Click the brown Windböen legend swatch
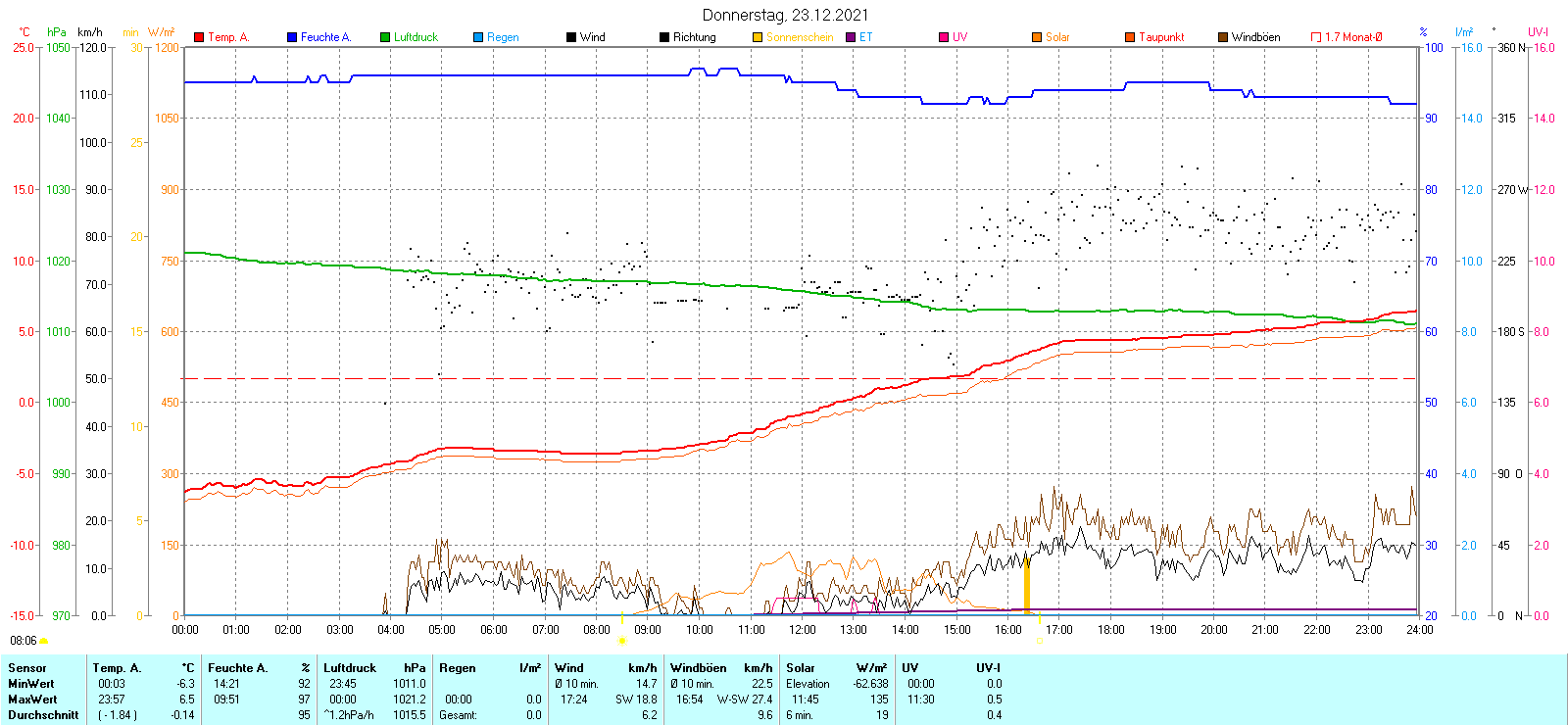 click(1223, 37)
